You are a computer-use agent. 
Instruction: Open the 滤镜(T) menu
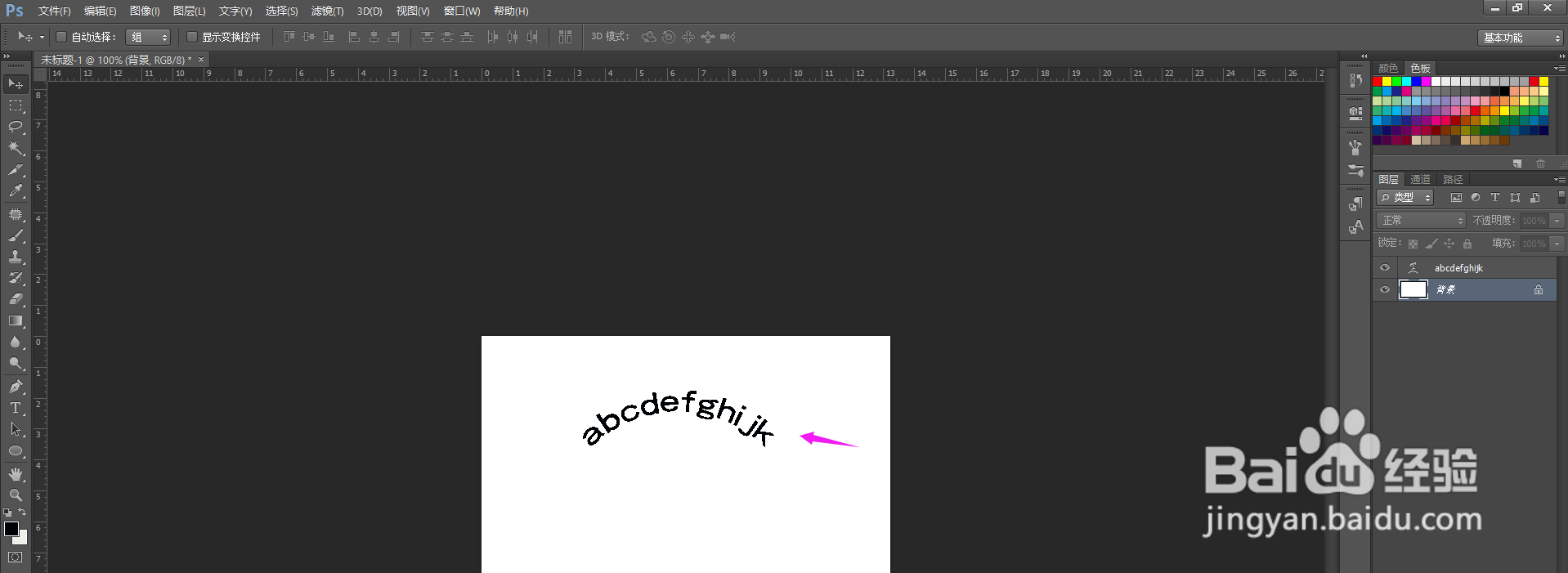[x=327, y=11]
